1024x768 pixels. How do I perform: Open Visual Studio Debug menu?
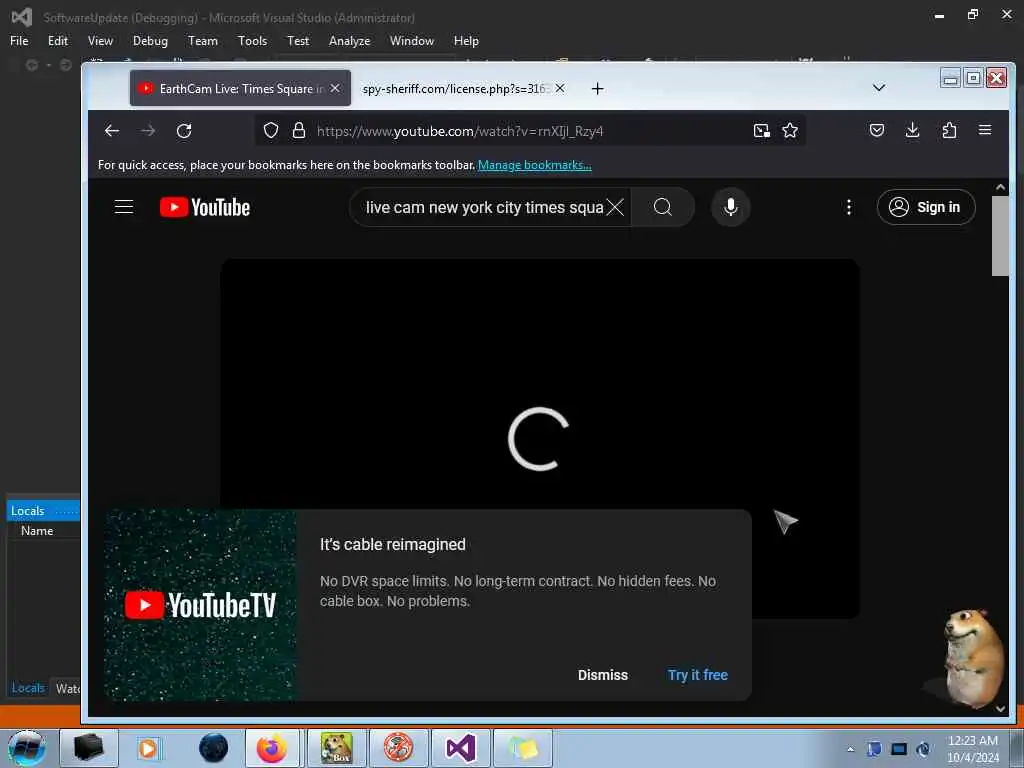point(150,40)
